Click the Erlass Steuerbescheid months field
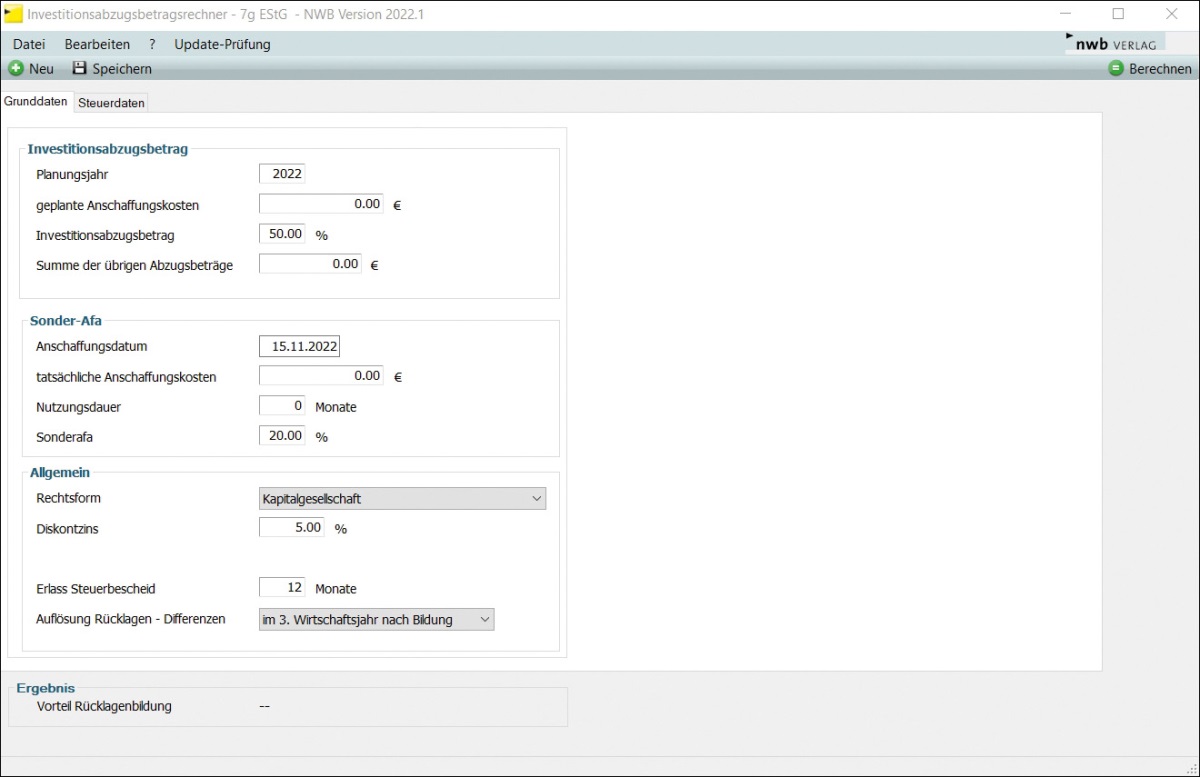Screen dimensions: 1200x777 (282, 588)
